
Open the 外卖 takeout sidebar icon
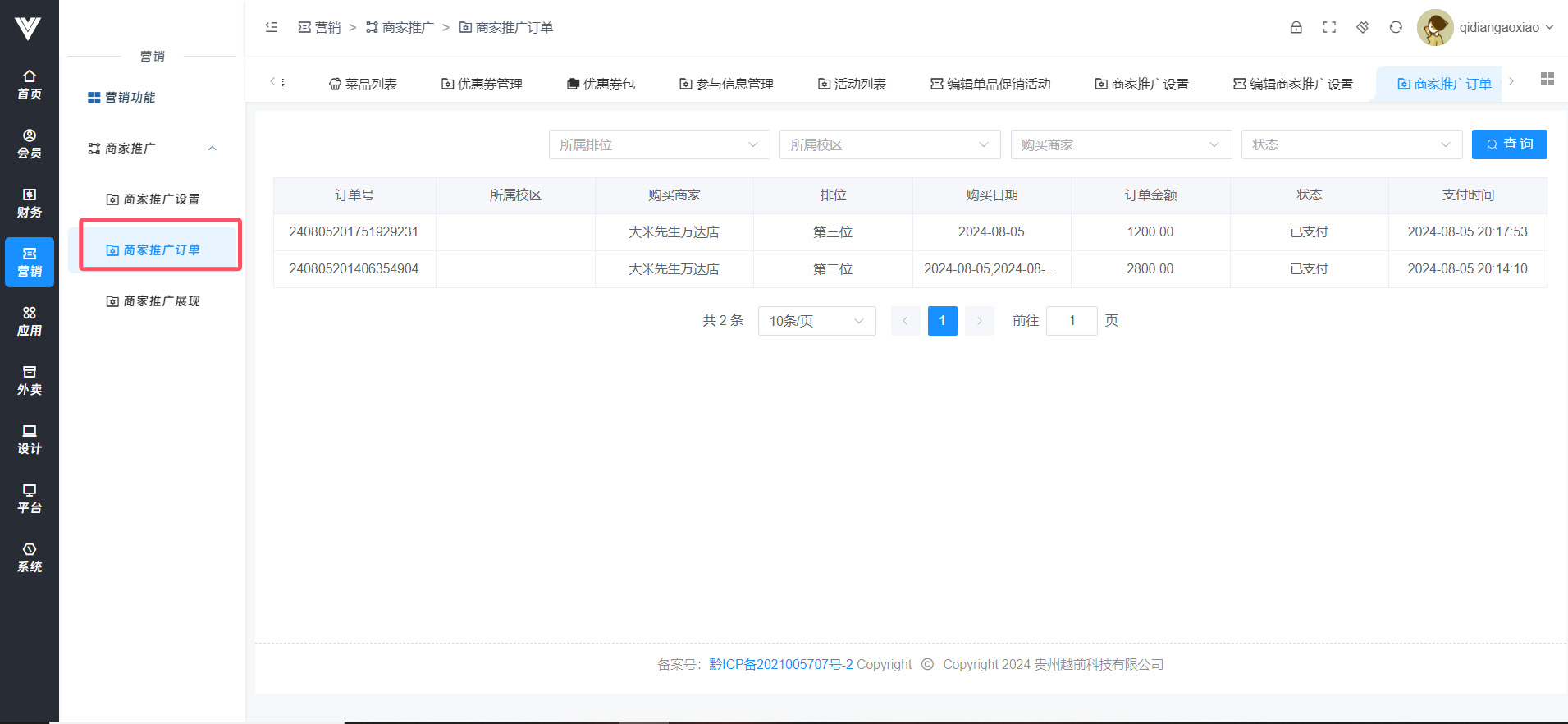[30, 380]
